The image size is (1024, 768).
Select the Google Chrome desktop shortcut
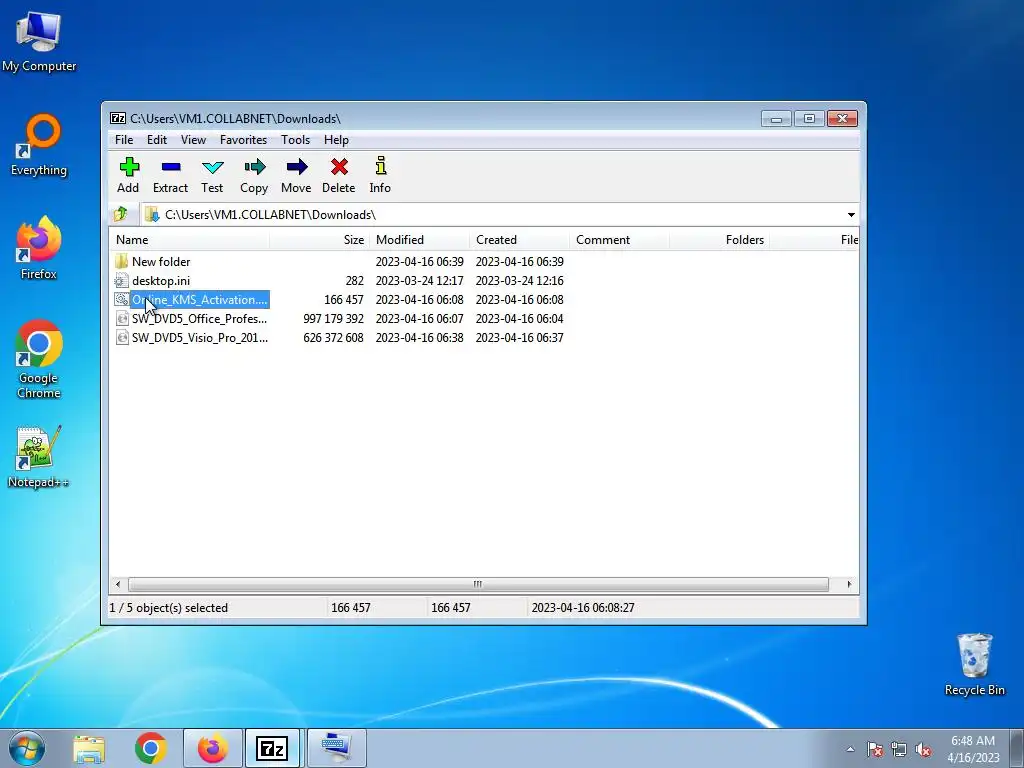pos(39,359)
